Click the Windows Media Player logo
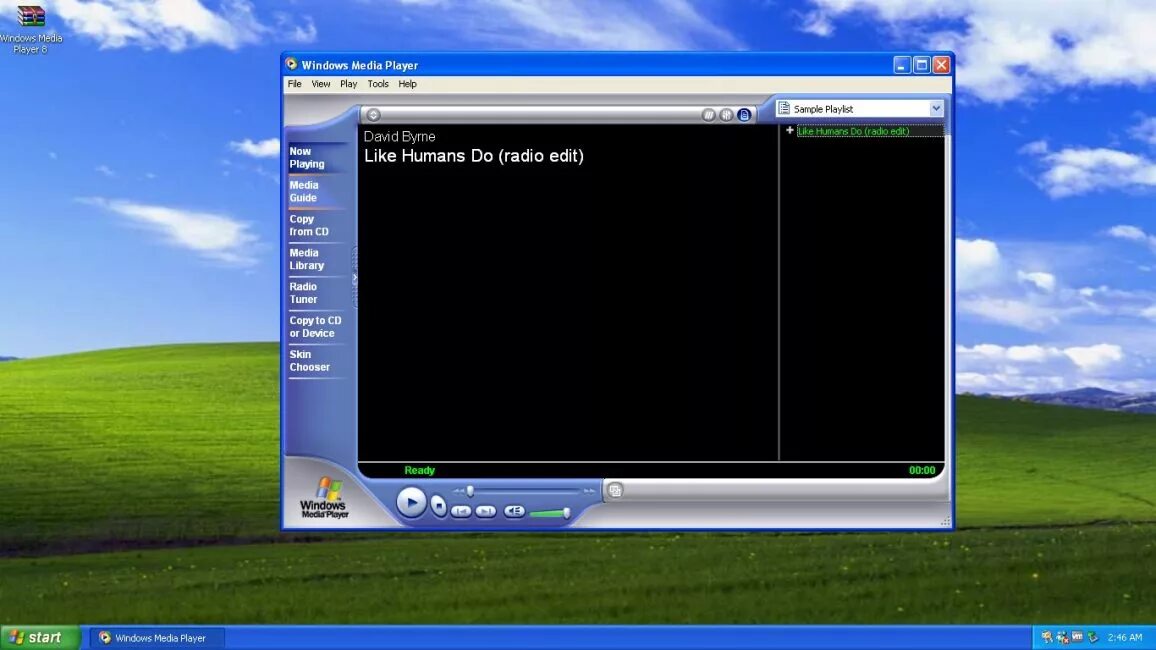 coord(324,498)
